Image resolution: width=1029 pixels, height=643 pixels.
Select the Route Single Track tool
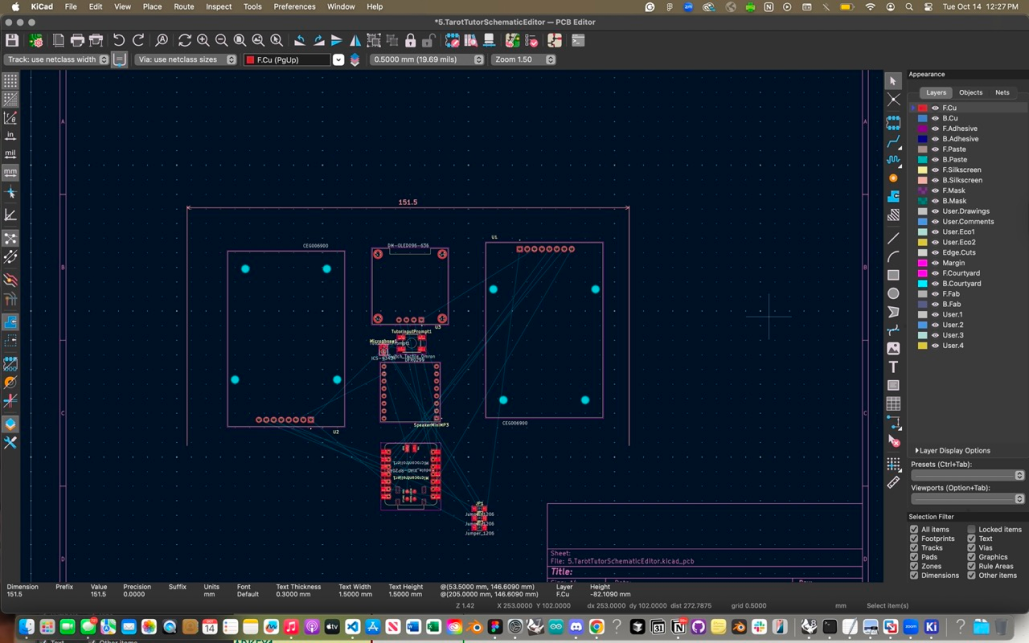click(x=893, y=141)
